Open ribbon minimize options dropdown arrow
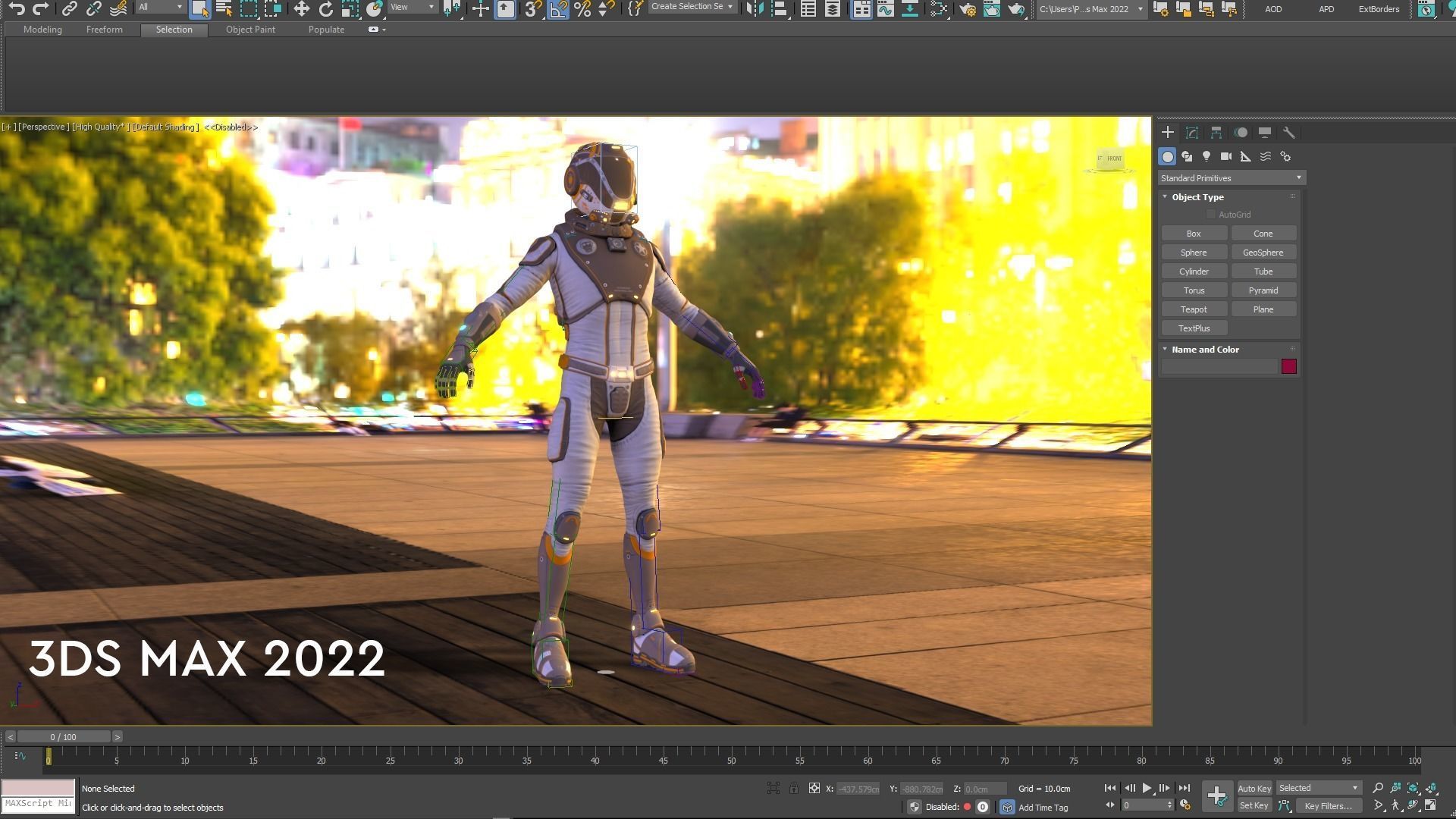The height and width of the screenshot is (819, 1456). pos(384,30)
